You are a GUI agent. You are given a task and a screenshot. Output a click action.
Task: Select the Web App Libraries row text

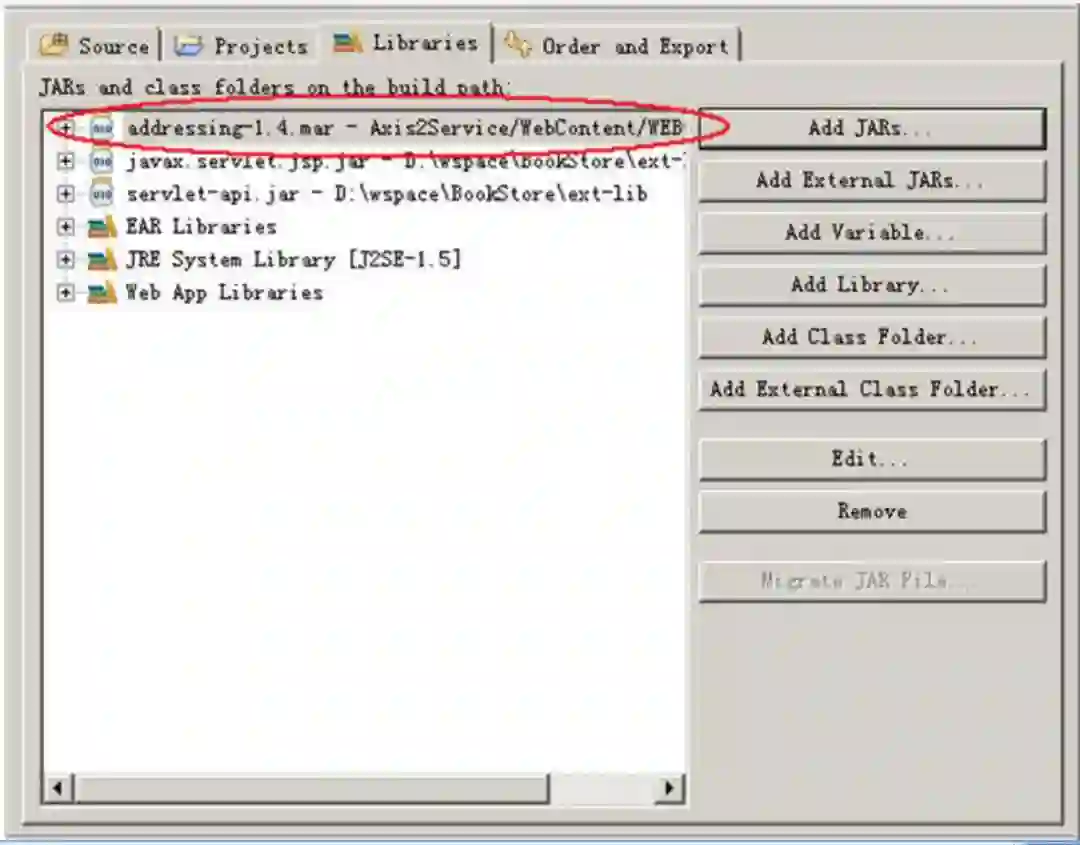pos(224,292)
